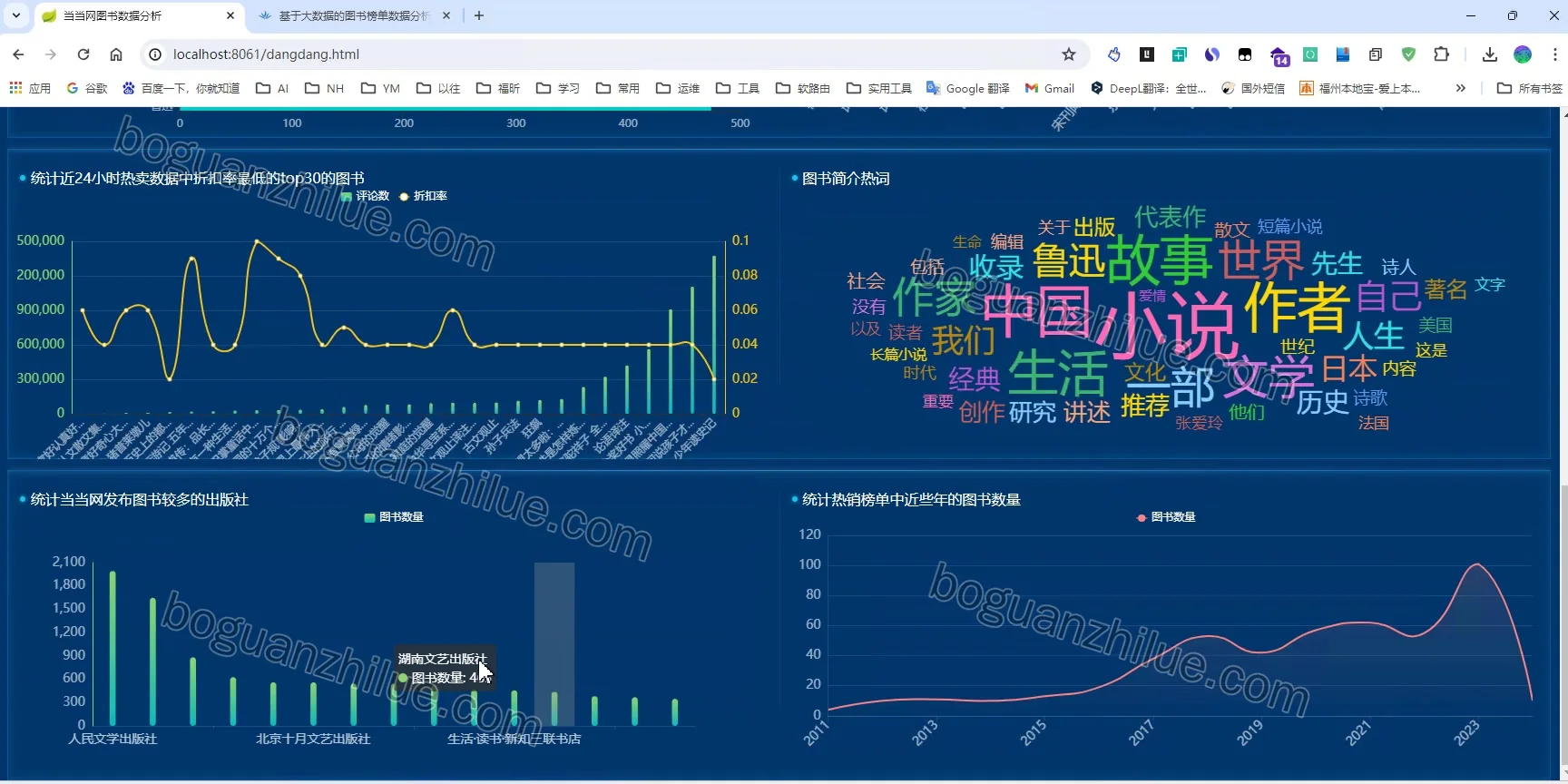Open the browser extensions puzzle icon

[1441, 54]
